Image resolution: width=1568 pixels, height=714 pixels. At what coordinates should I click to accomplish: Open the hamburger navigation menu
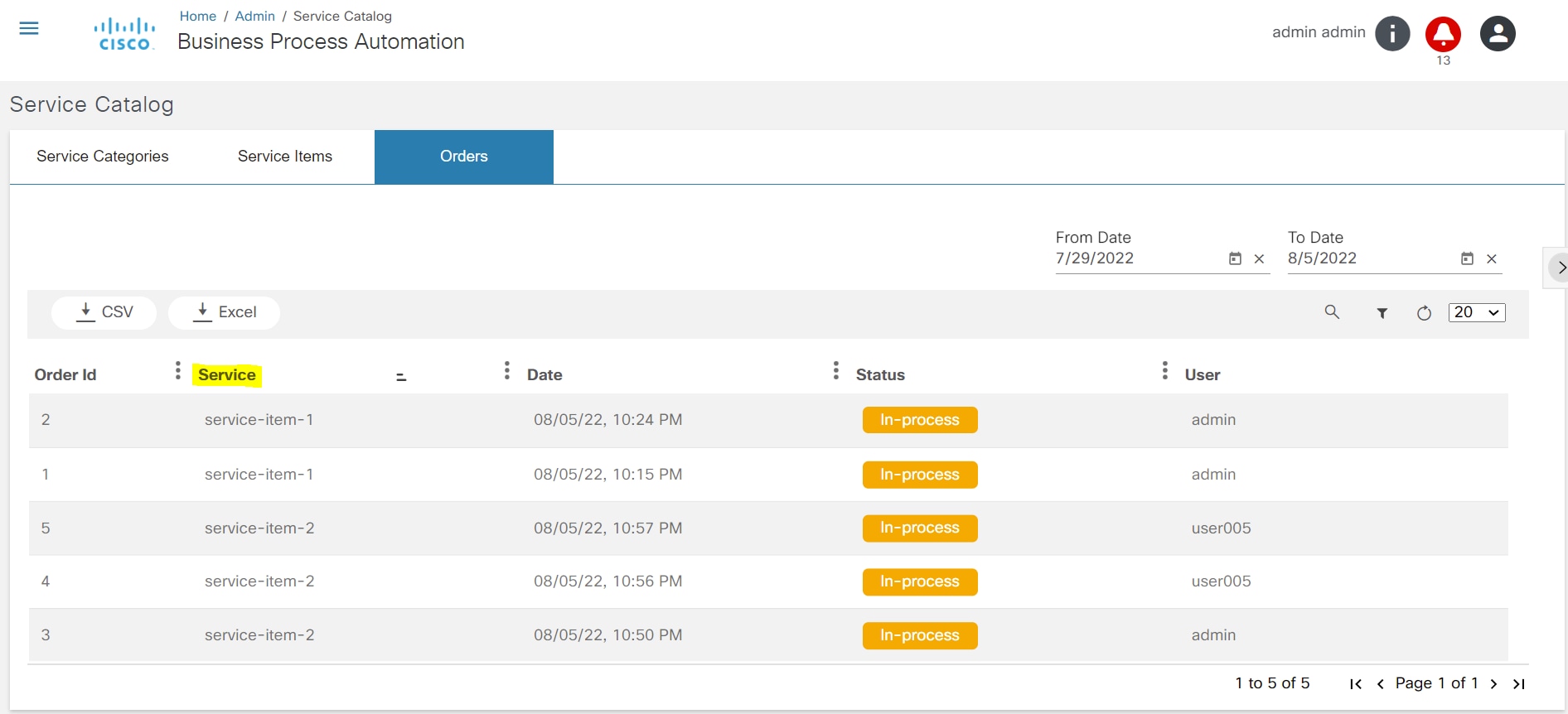(29, 29)
